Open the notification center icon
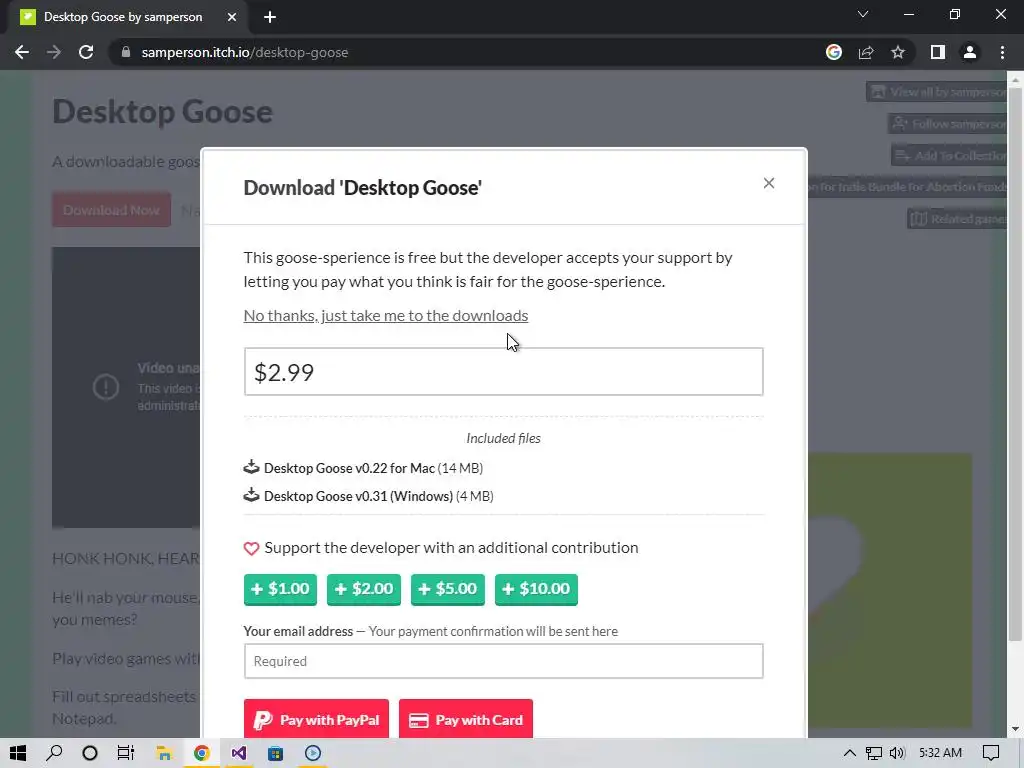The image size is (1024, 768). (x=991, y=753)
